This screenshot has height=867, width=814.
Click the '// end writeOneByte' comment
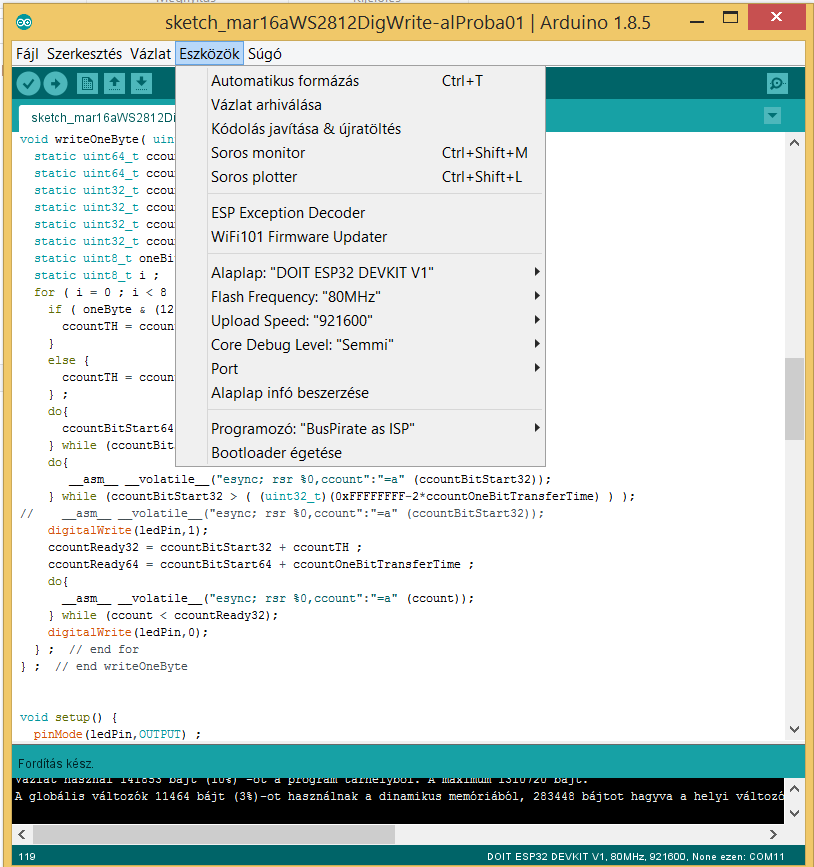(122, 666)
